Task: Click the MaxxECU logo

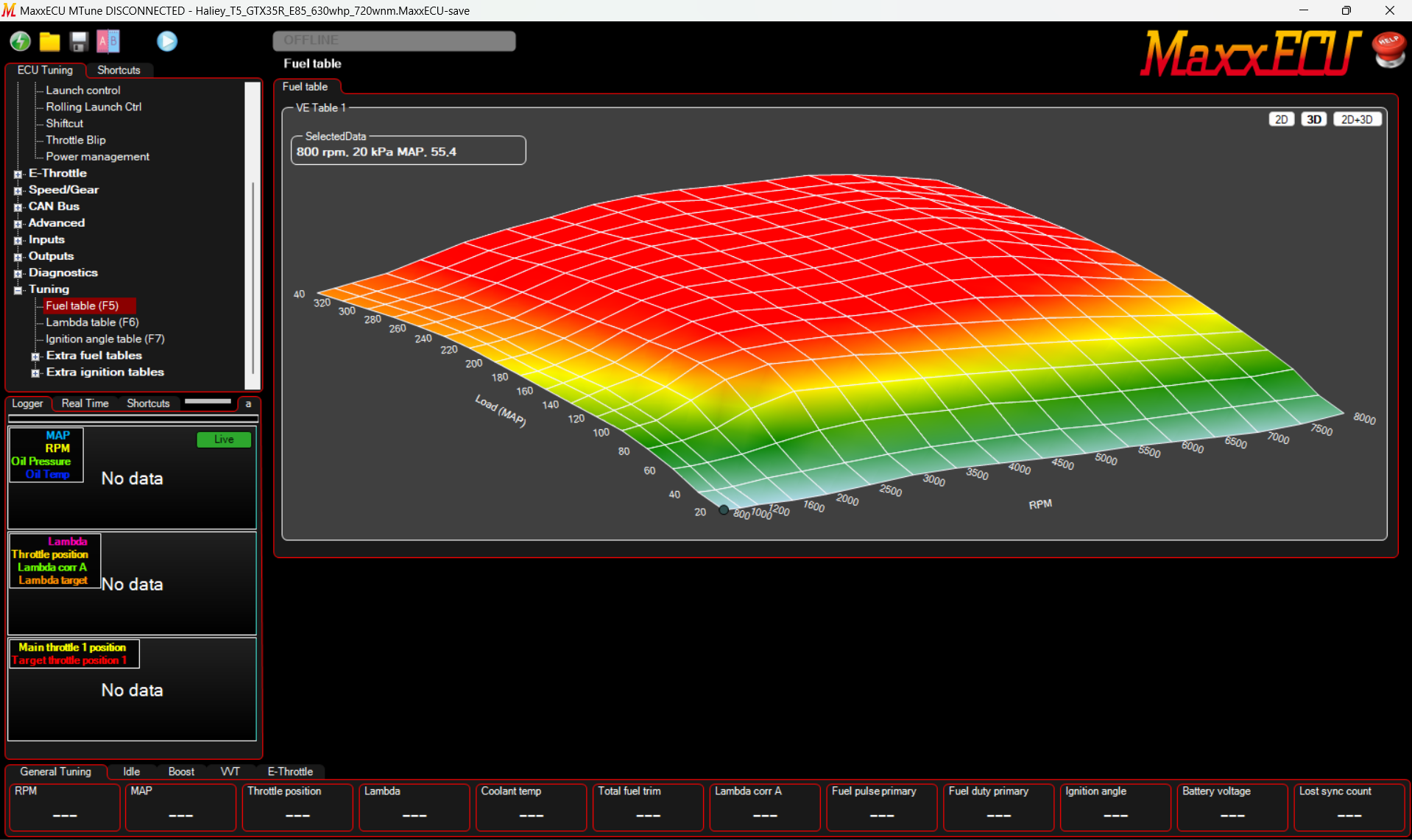Action: pos(1250,53)
